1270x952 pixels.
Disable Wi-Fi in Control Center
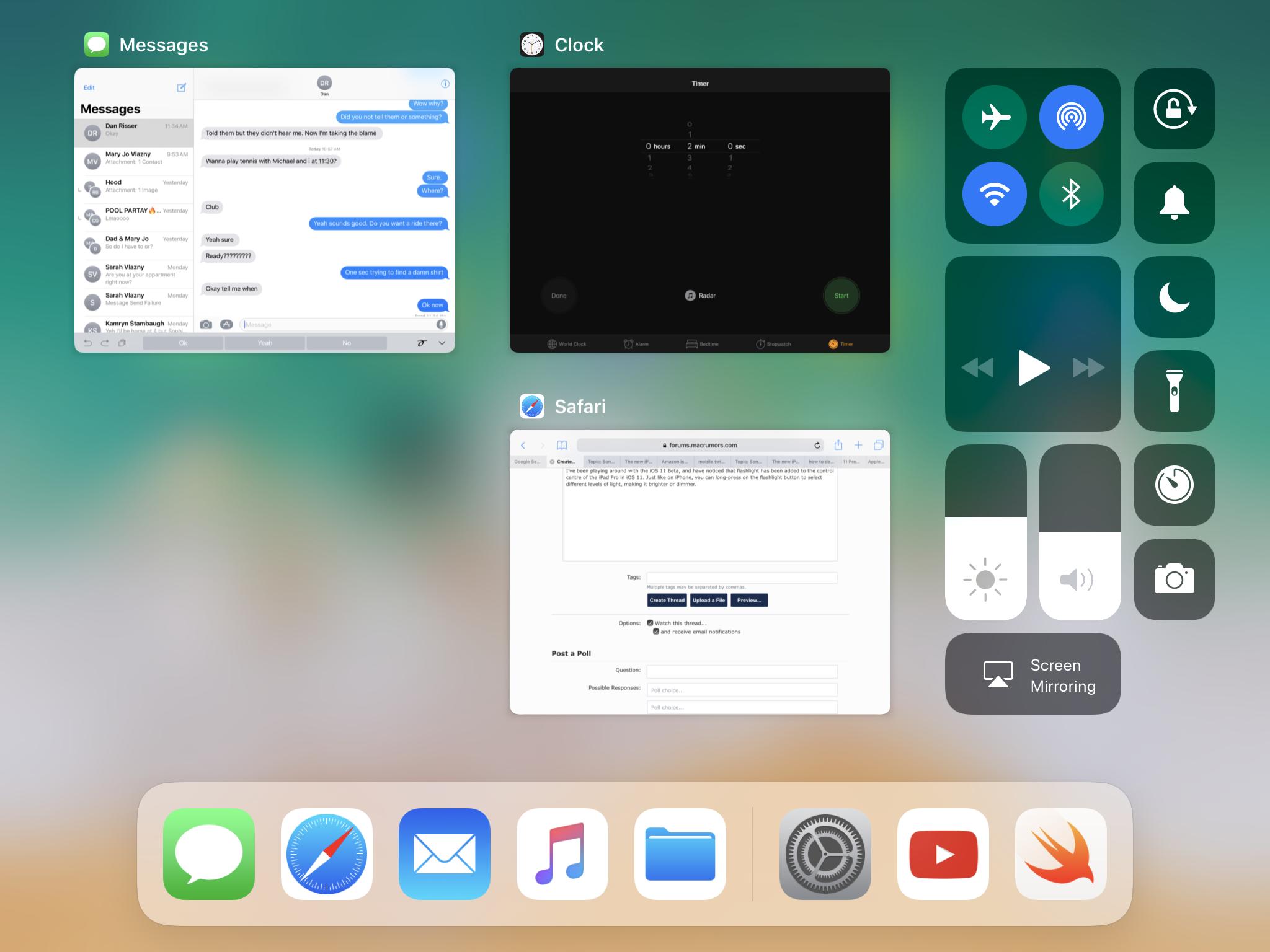[x=994, y=194]
